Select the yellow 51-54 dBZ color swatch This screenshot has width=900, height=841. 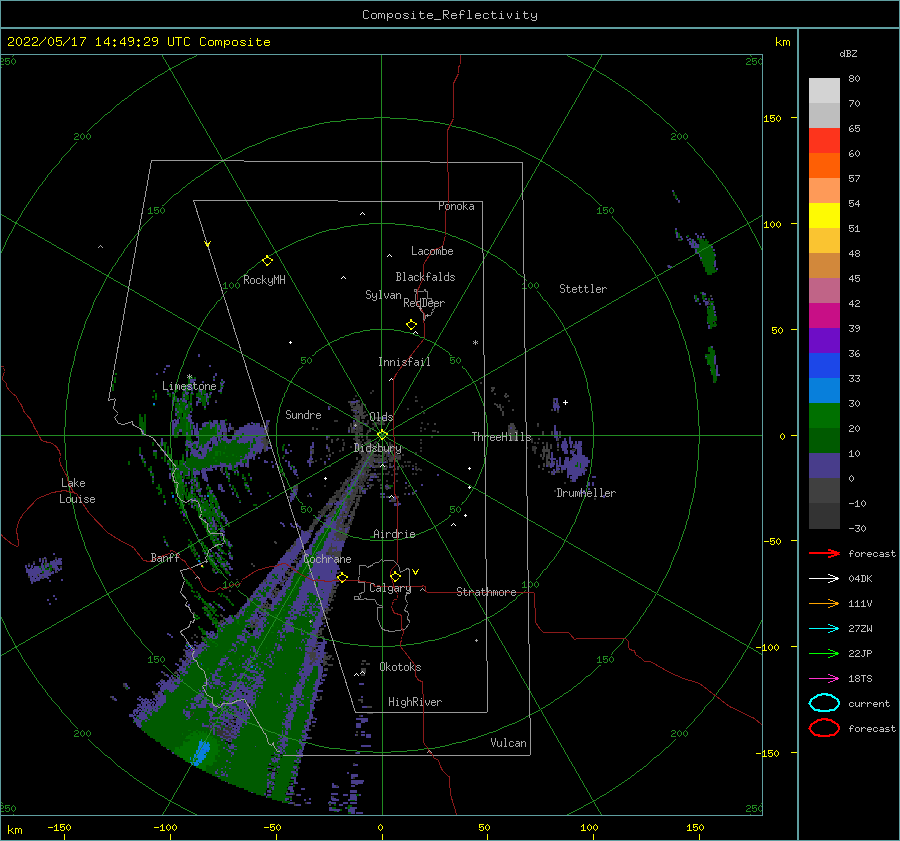824,216
